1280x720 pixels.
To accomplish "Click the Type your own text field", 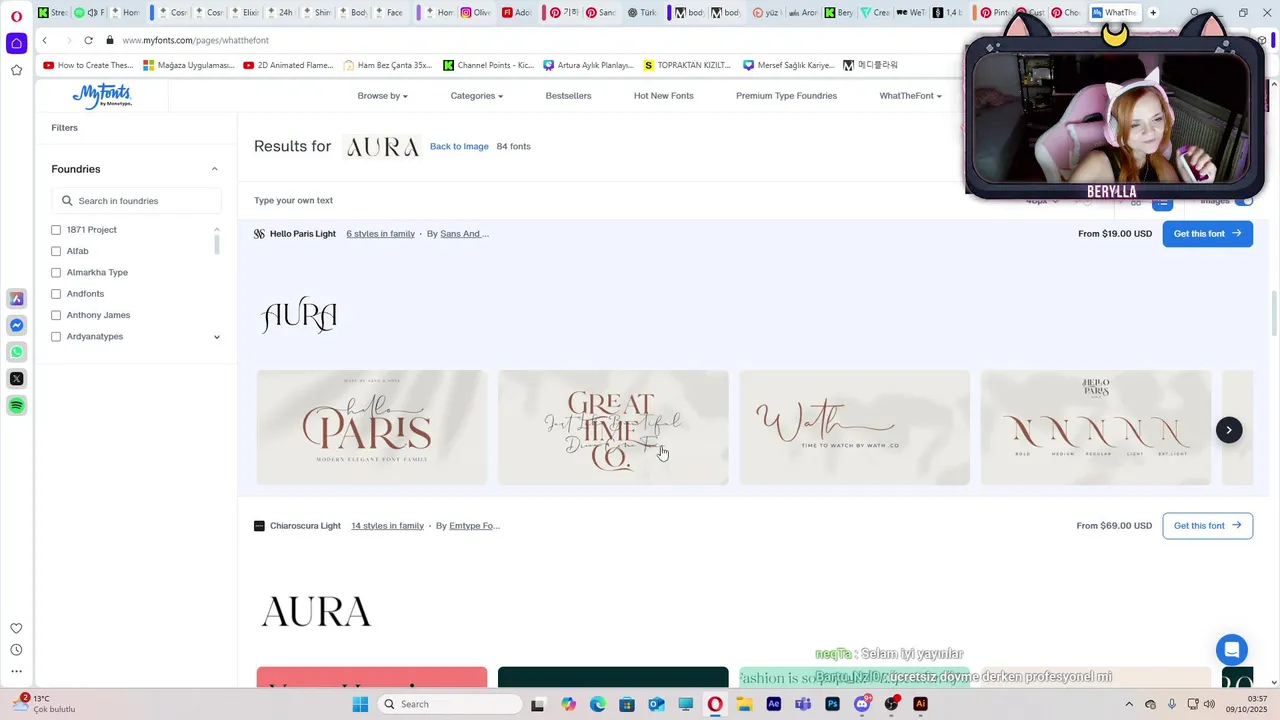I will coord(293,201).
